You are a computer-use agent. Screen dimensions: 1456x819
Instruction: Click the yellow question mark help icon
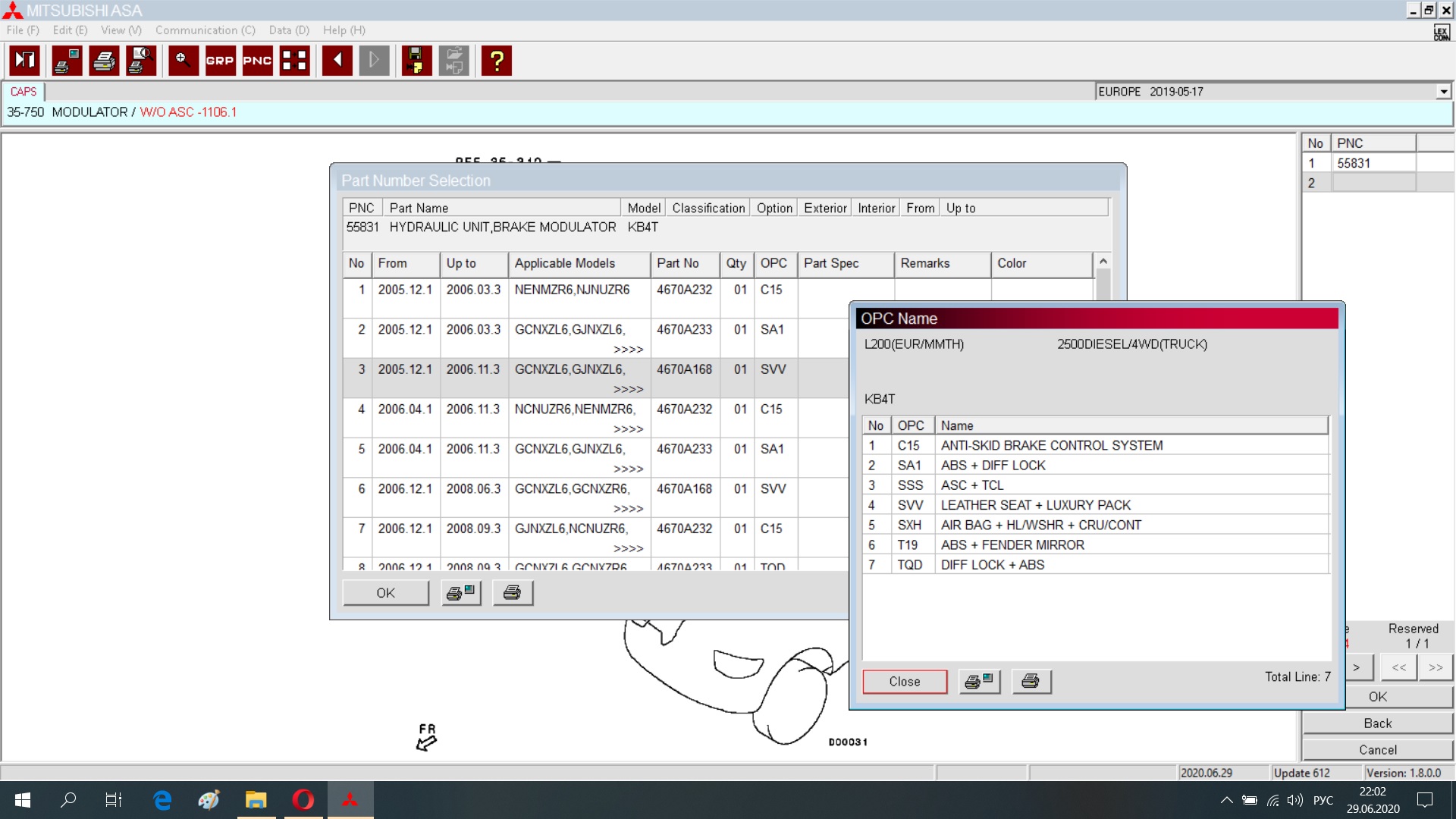pyautogui.click(x=497, y=61)
